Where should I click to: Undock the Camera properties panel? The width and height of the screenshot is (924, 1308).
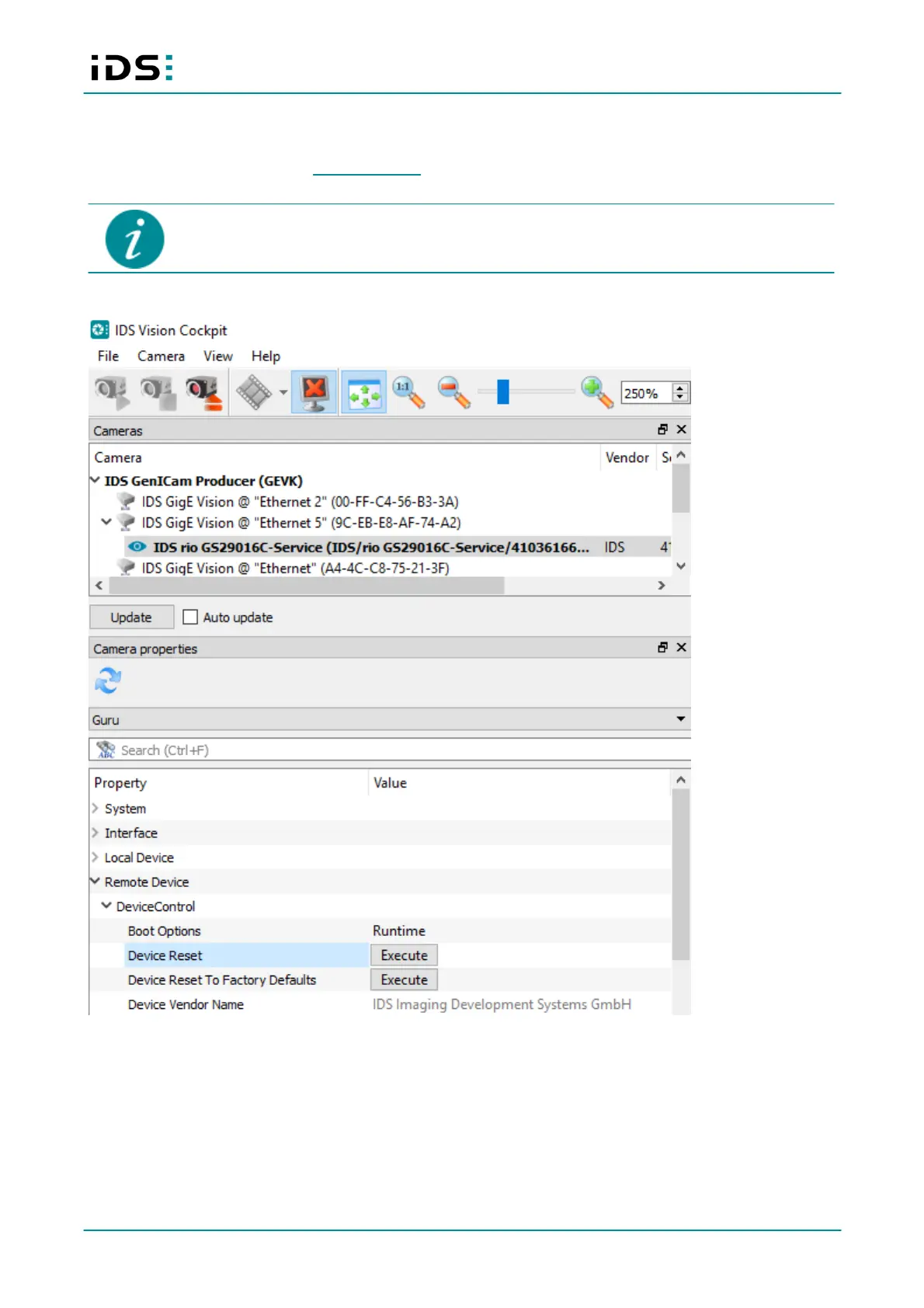[662, 647]
